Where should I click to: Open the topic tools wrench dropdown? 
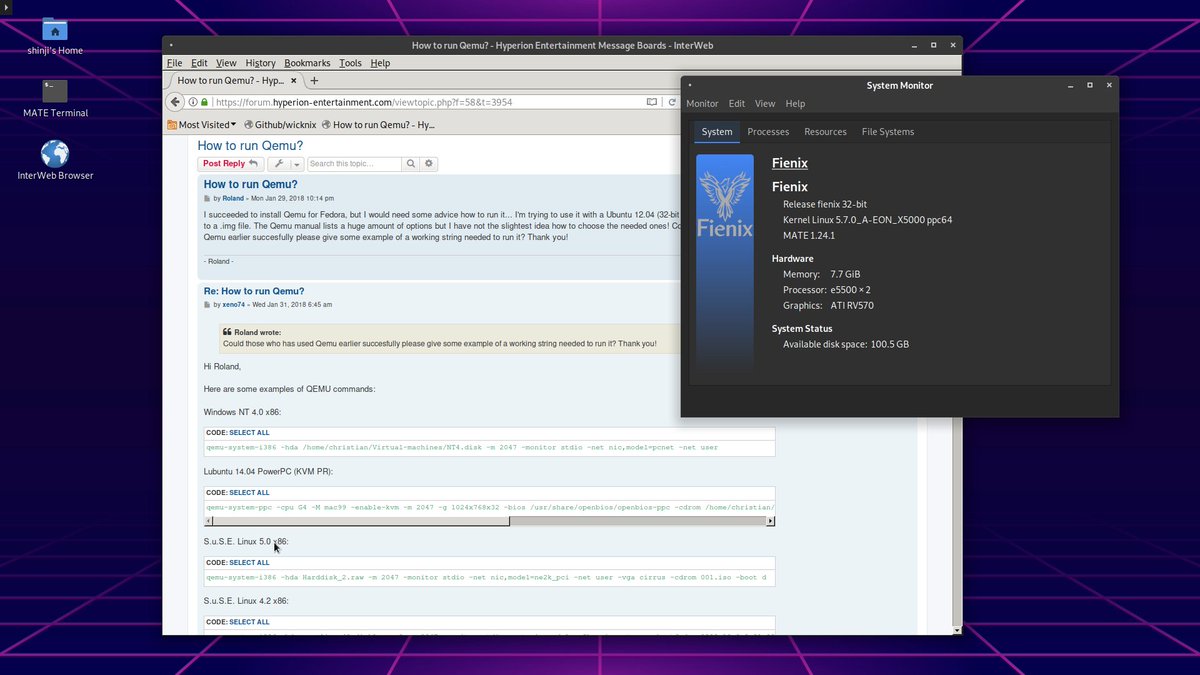click(x=286, y=164)
